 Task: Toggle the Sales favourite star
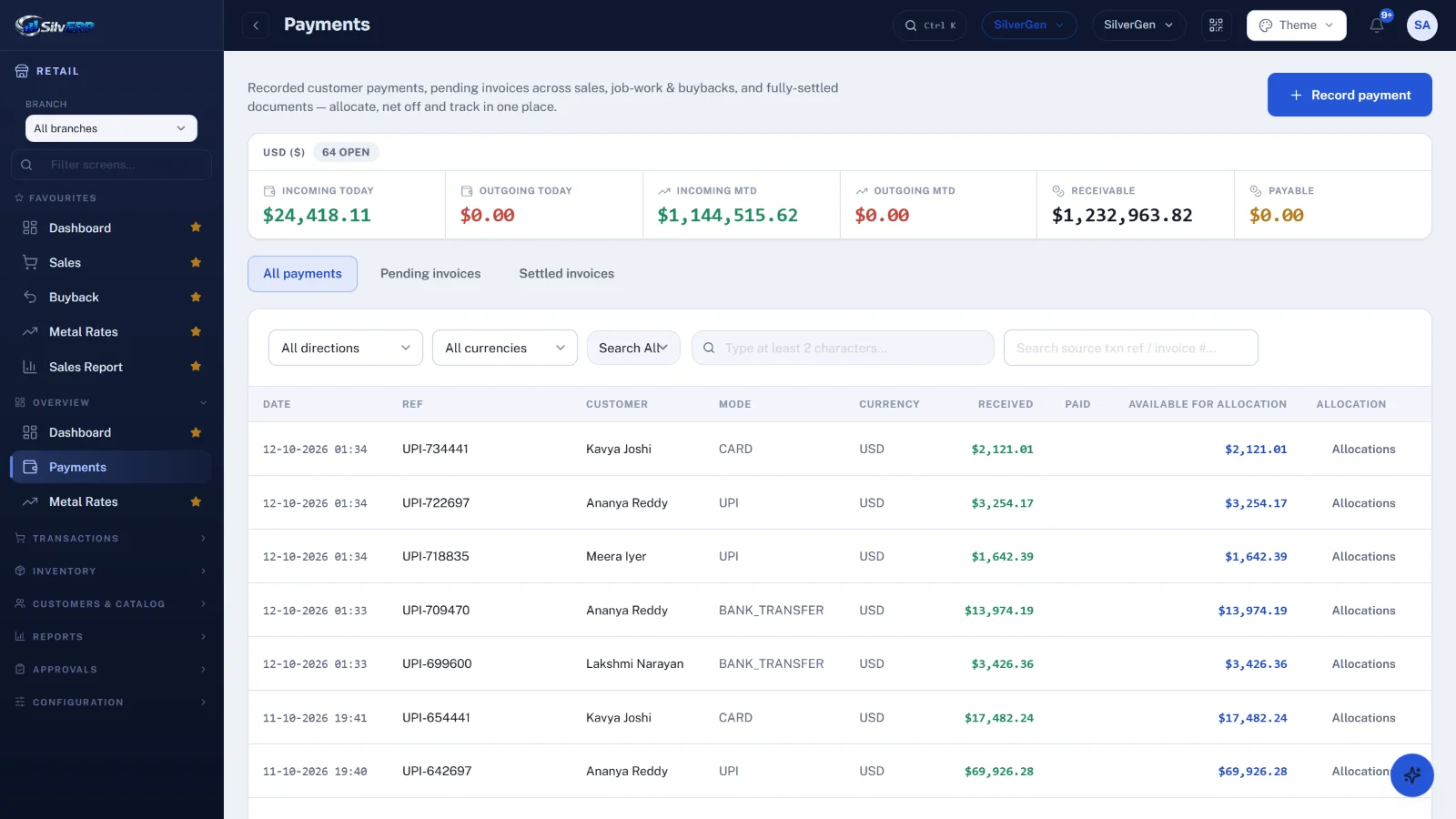(x=196, y=262)
